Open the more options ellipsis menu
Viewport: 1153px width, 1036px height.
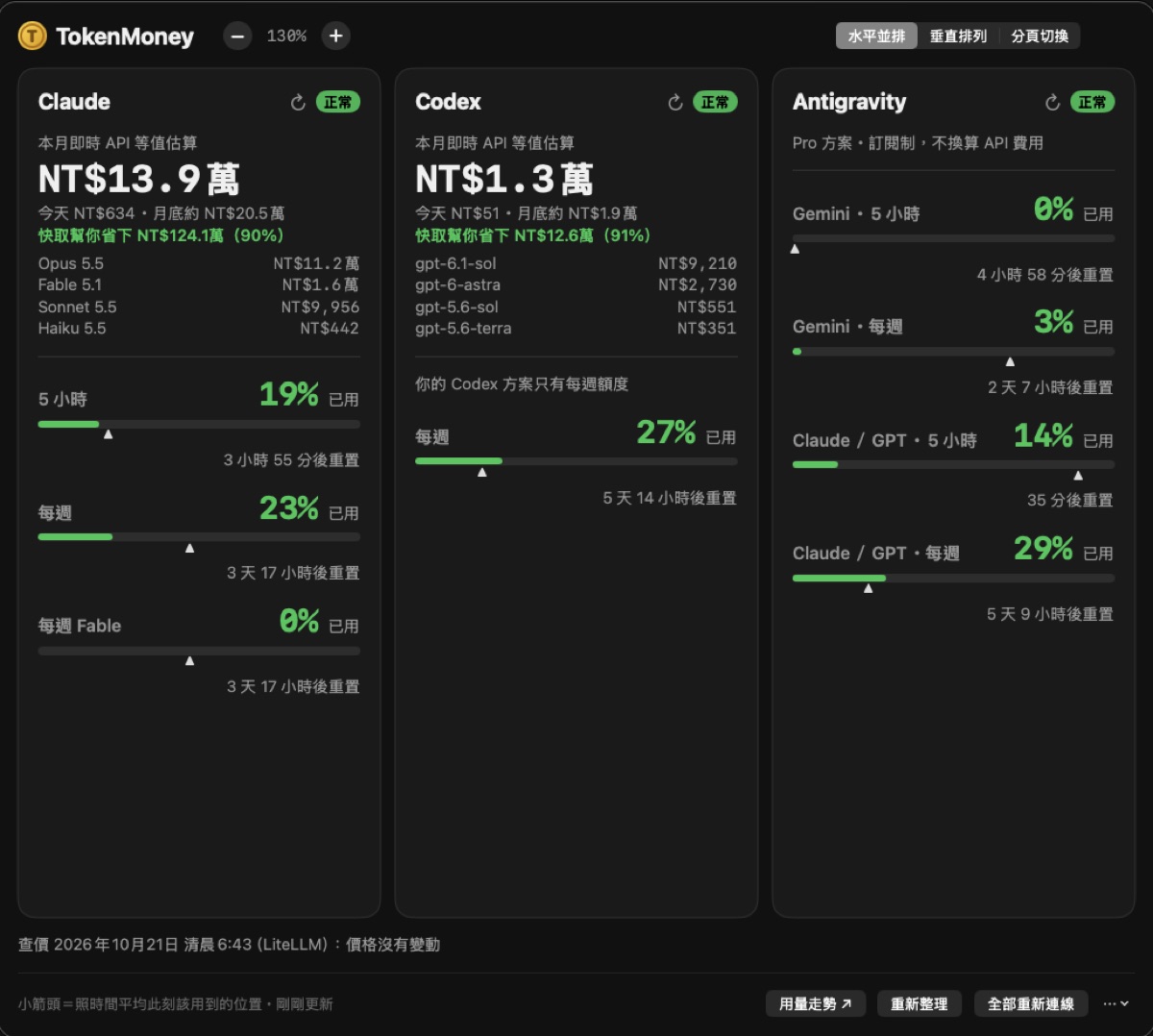1116,1004
